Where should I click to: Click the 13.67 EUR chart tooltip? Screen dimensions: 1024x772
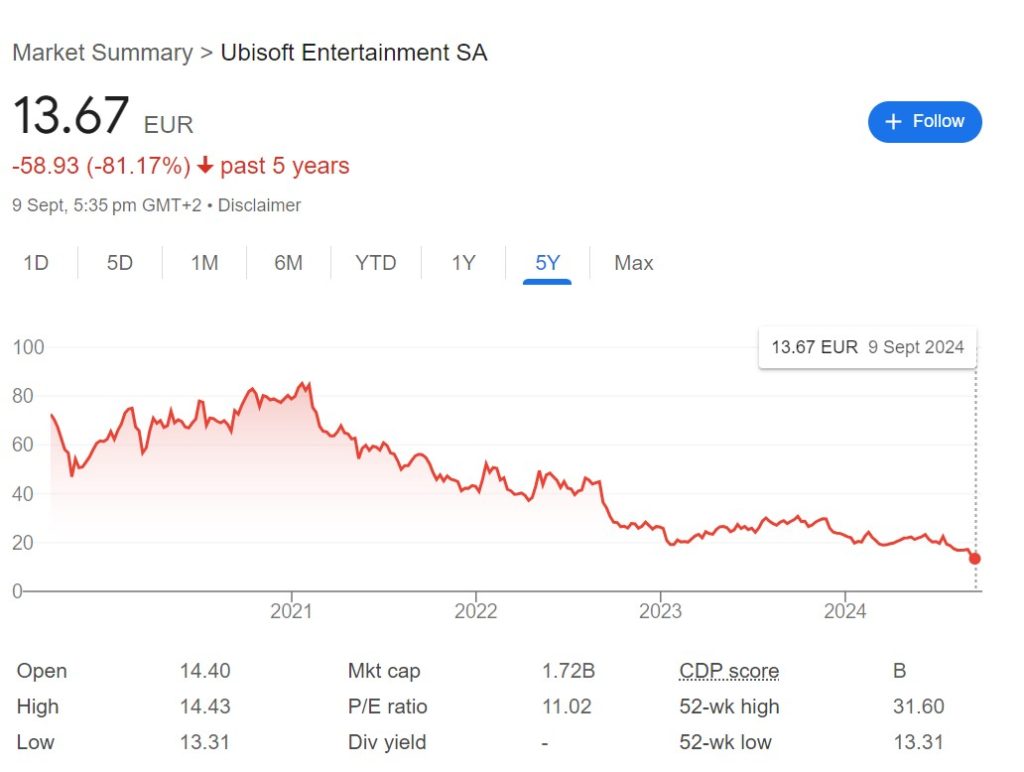tap(867, 347)
